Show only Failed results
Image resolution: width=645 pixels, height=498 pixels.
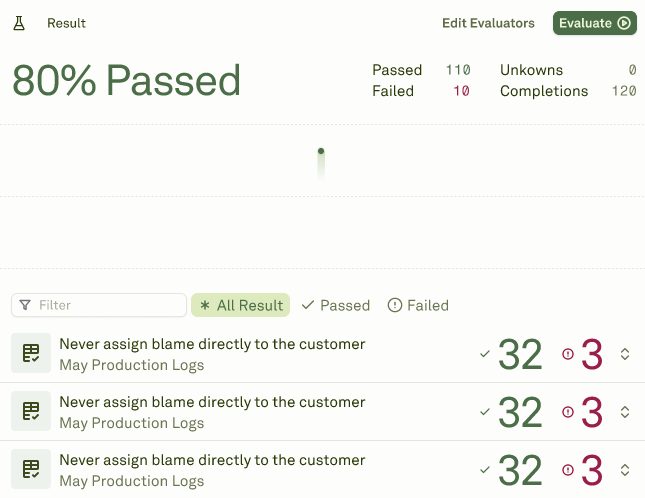tap(418, 305)
